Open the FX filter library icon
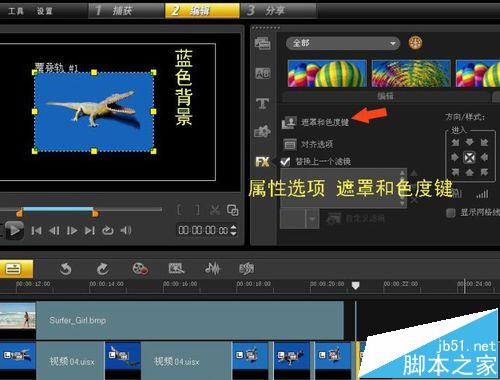The image size is (500, 380). point(262,162)
